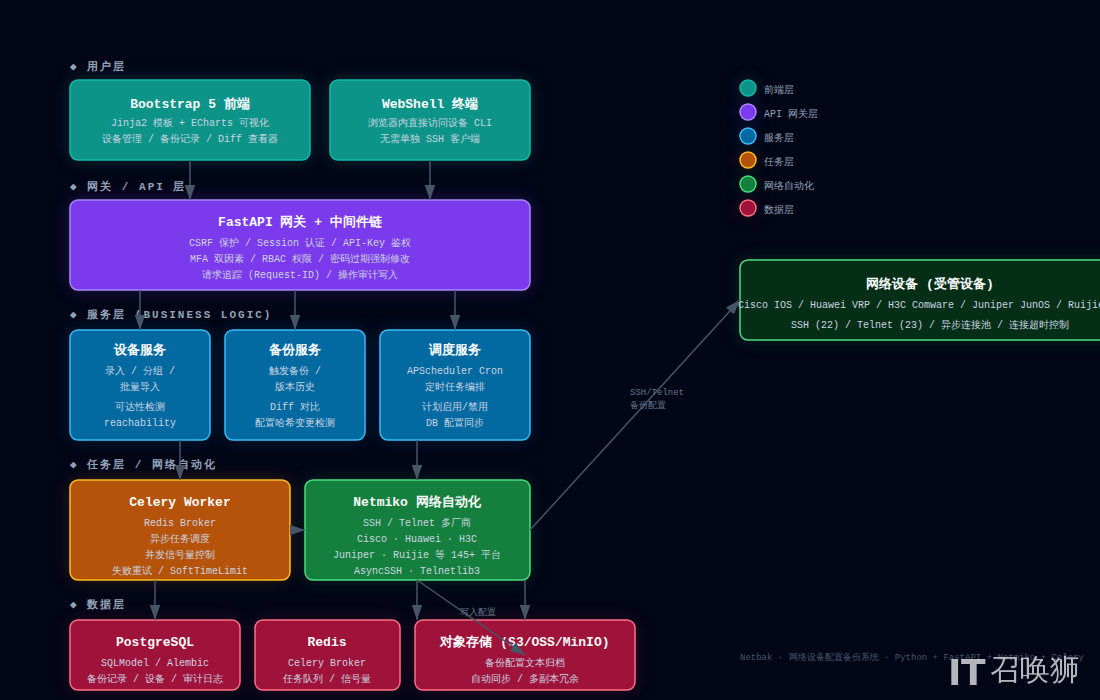Click the text 浏览器内直接访问设备 CLI

[x=430, y=123]
